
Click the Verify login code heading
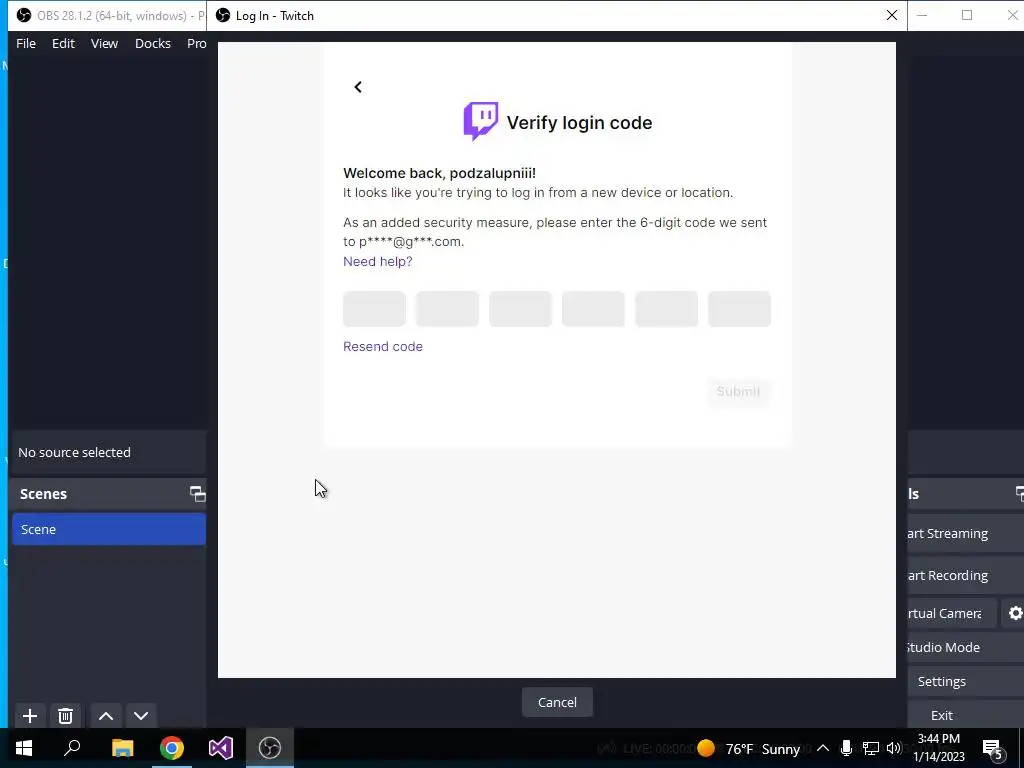pyautogui.click(x=579, y=123)
